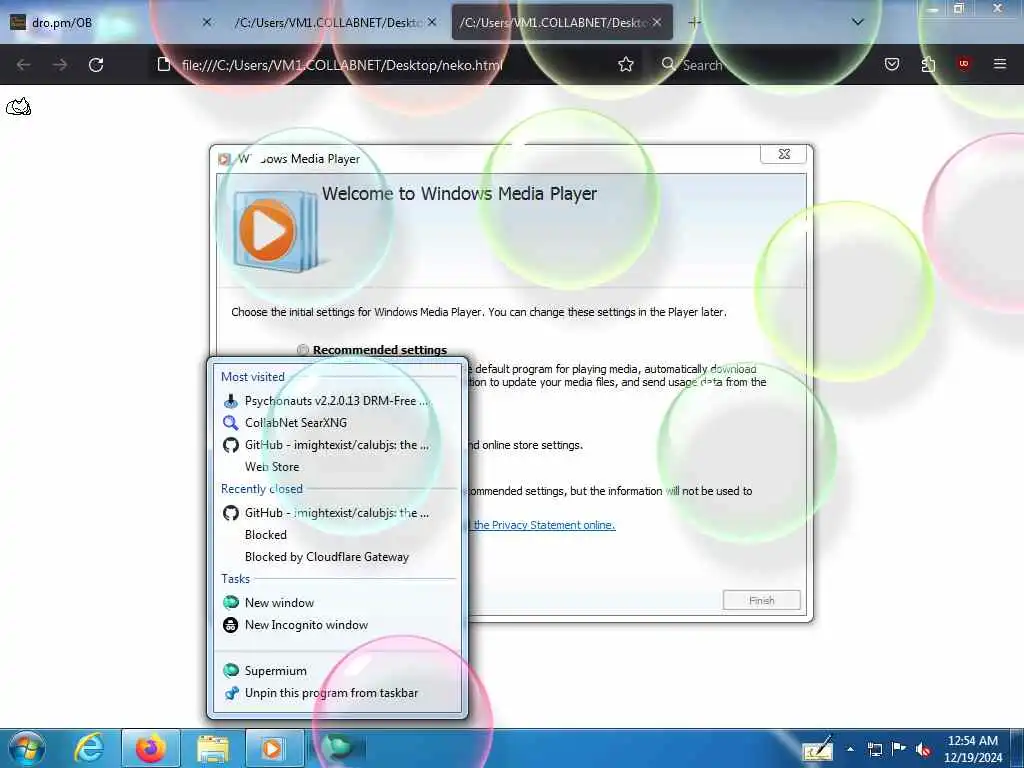Launch Supermium from the jump list

pos(337,671)
